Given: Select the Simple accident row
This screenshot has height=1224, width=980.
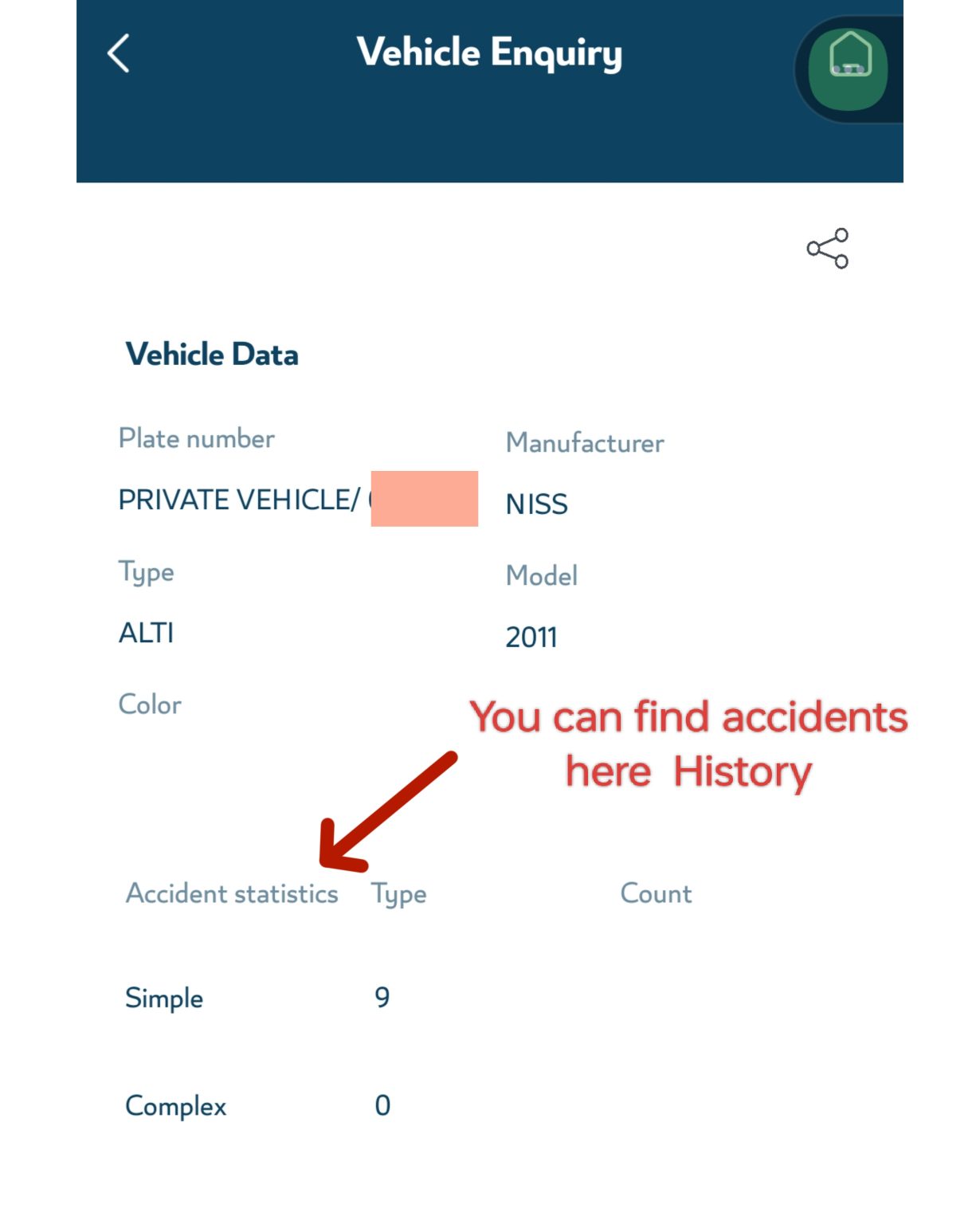Looking at the screenshot, I should tap(163, 998).
